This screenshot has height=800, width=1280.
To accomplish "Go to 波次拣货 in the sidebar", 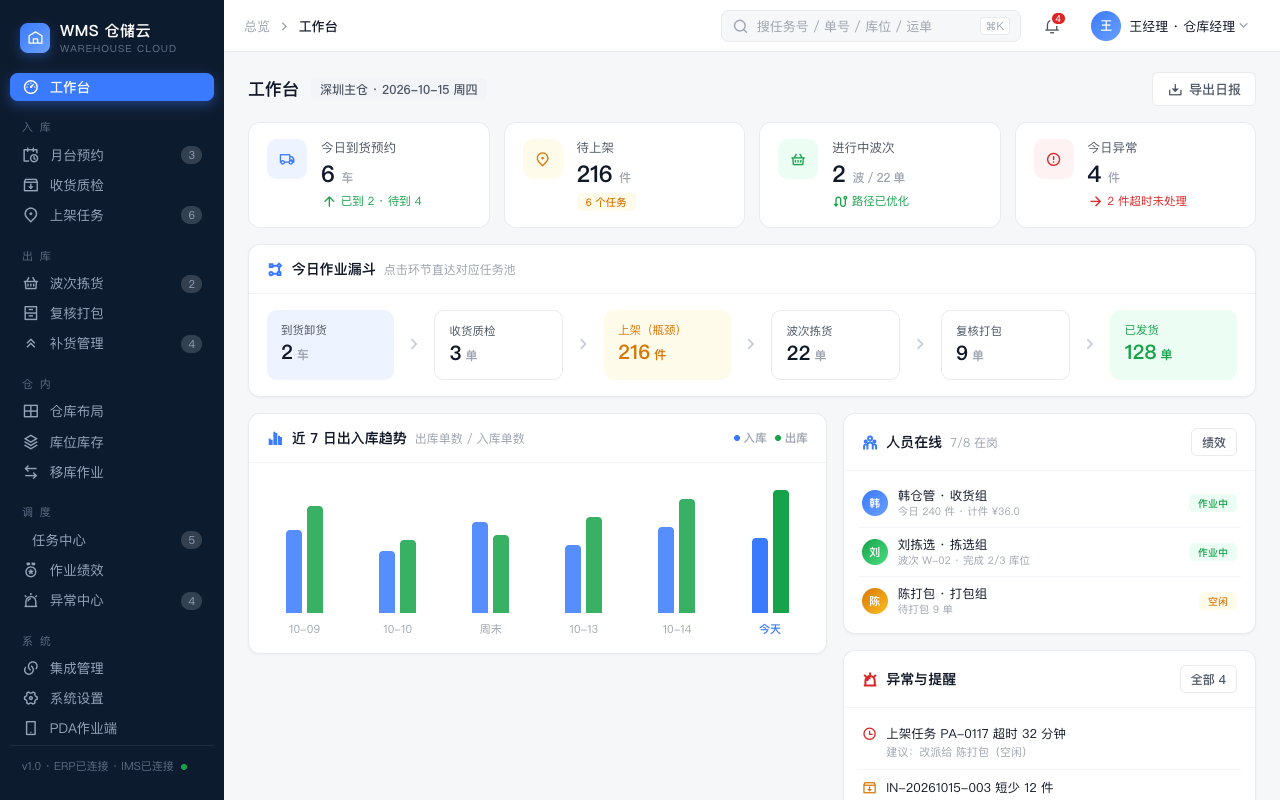I will (112, 283).
